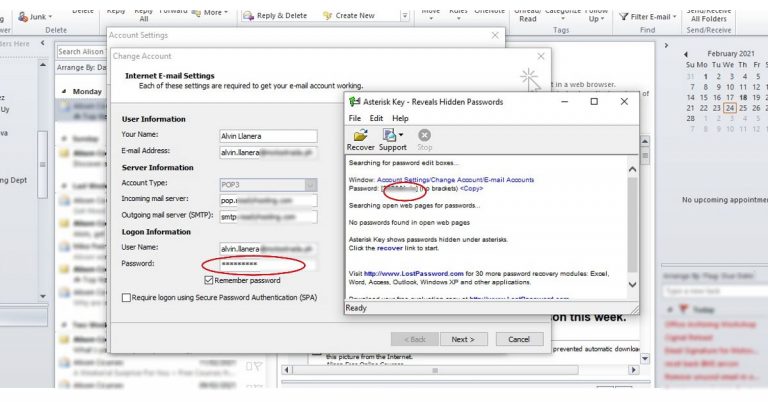Open the Follow Up dropdown
This screenshot has height=402, width=768.
coord(597,15)
